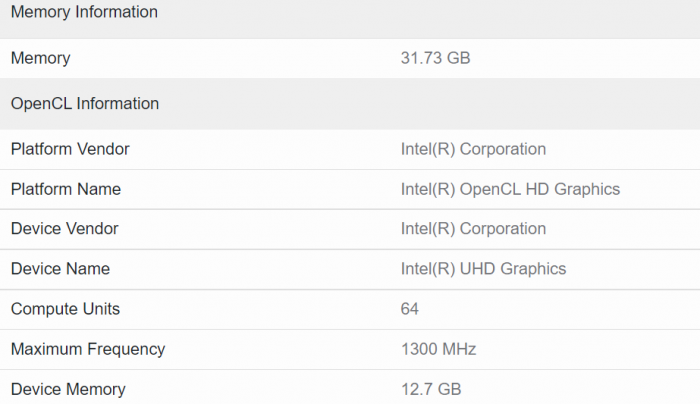Select the 31.73 GB memory value
700x404 pixels.
point(435,59)
